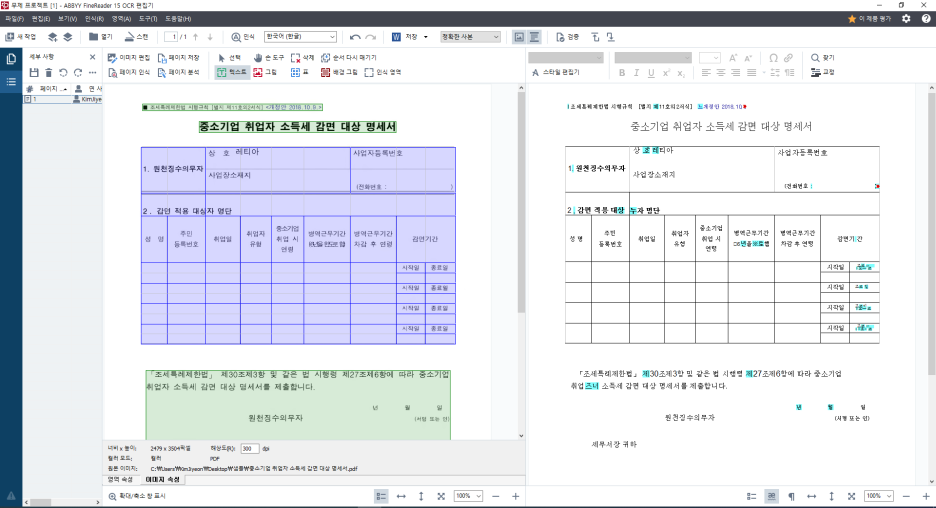Expand the line spacing dropdown arrow
The width and height of the screenshot is (936, 508).
[765, 73]
